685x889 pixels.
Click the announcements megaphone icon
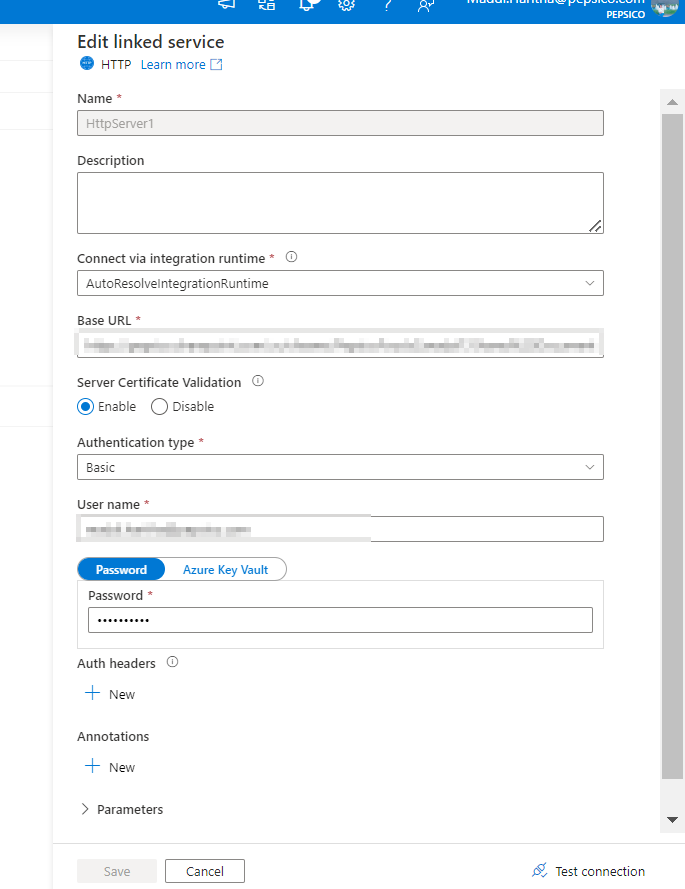click(227, 5)
